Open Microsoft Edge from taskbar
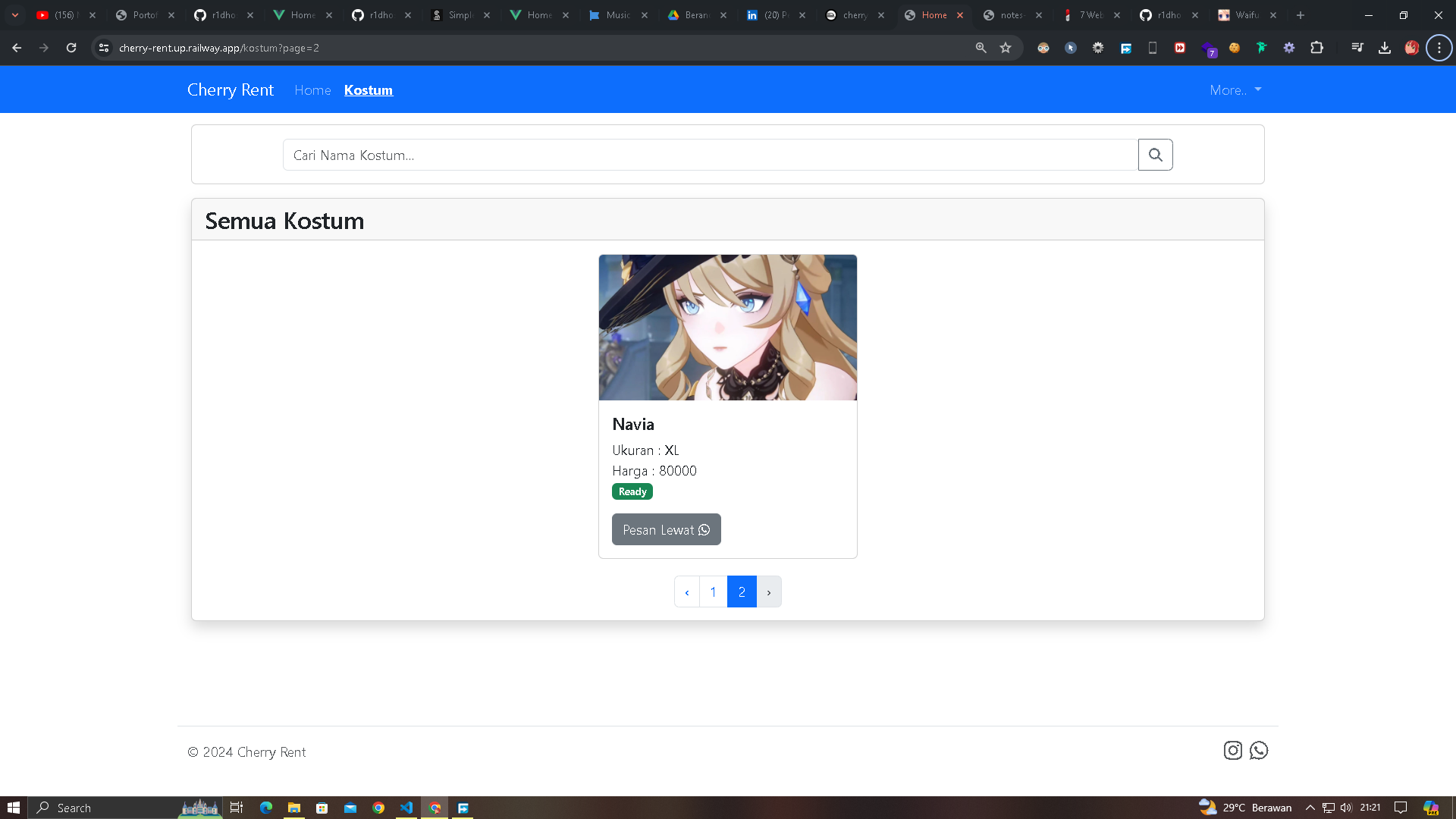The image size is (1456, 819). coord(265,808)
